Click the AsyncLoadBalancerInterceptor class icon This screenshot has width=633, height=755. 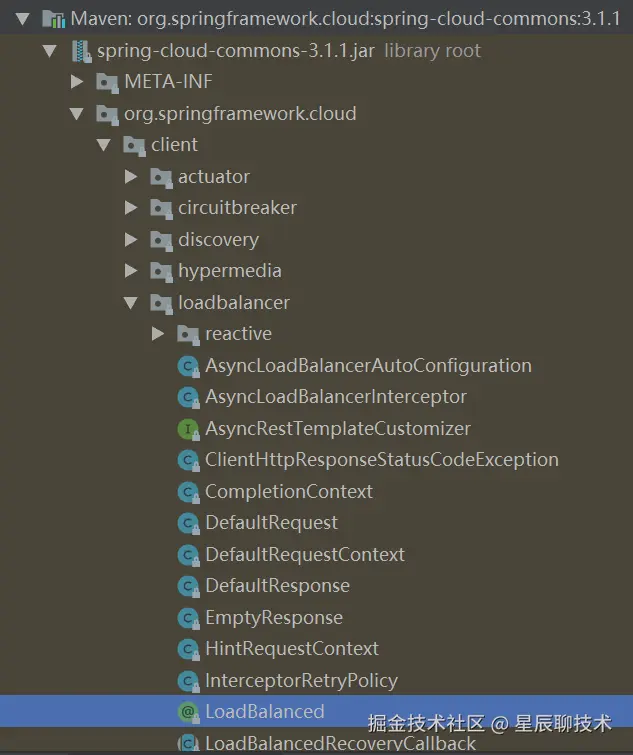(x=188, y=398)
